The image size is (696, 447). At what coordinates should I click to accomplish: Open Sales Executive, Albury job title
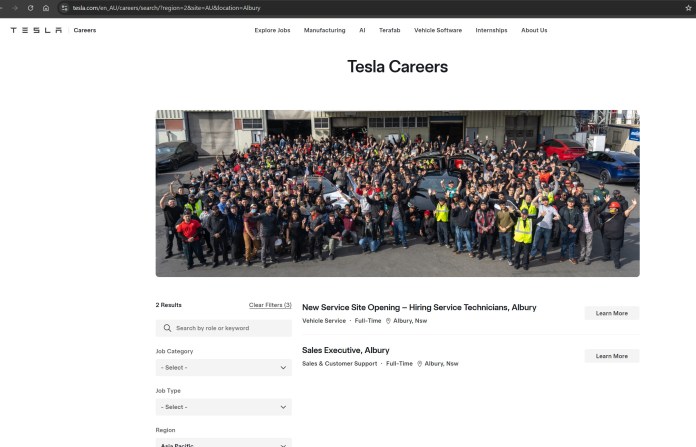[345, 350]
